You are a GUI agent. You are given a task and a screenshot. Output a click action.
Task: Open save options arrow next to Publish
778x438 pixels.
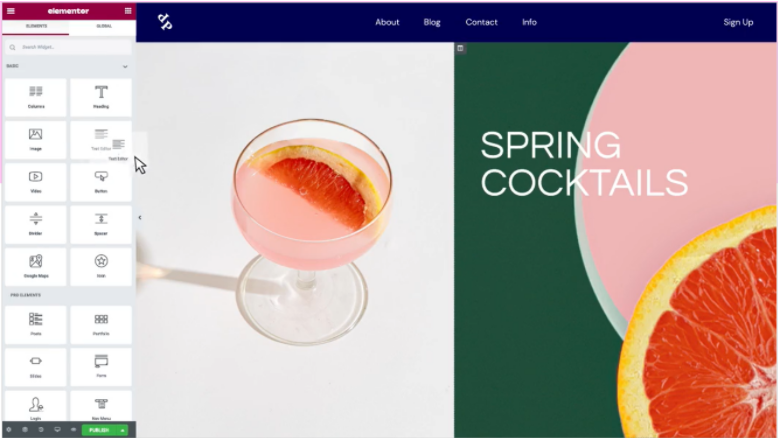point(123,430)
